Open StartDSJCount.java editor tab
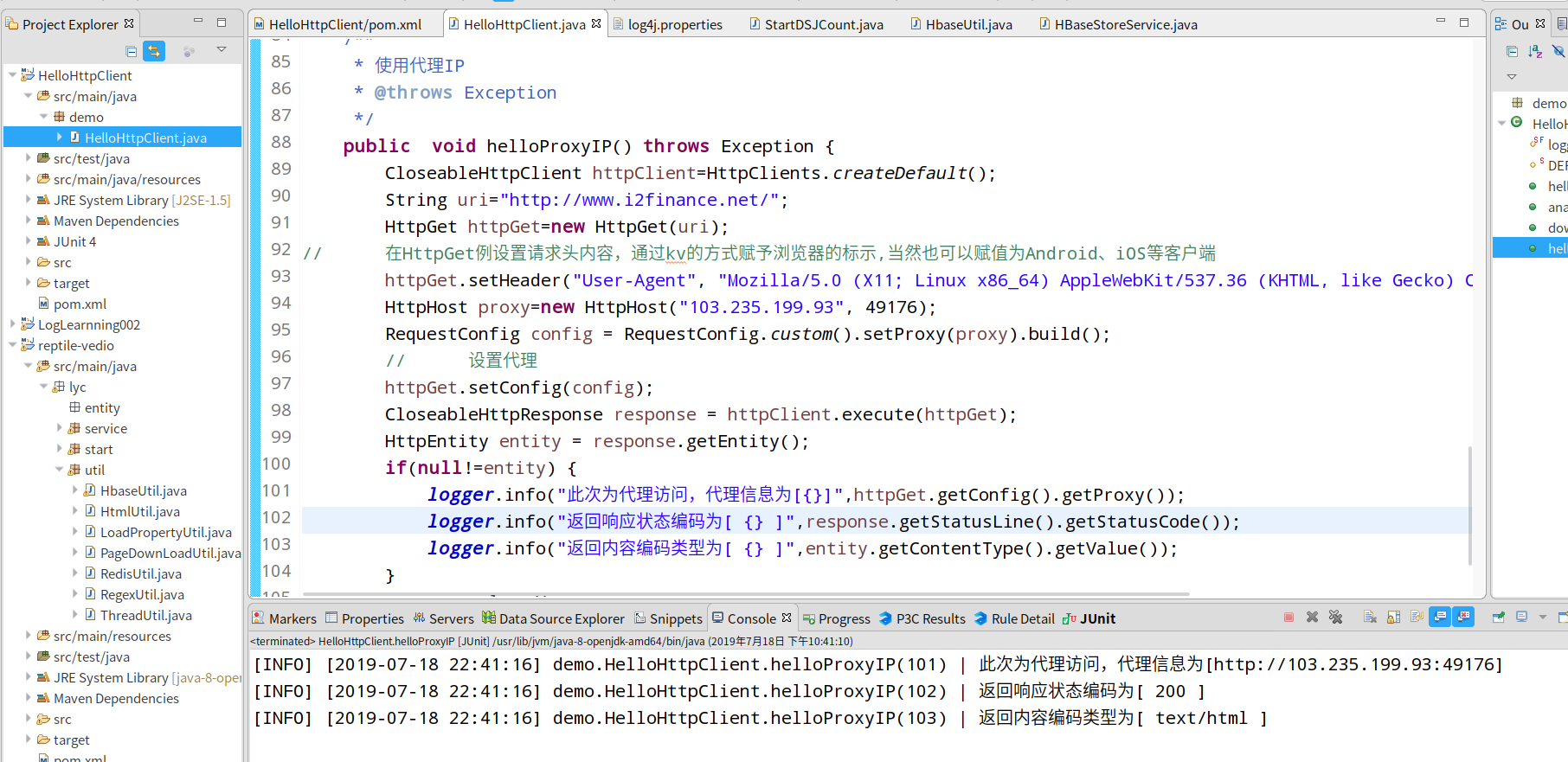The image size is (1568, 762). click(816, 24)
